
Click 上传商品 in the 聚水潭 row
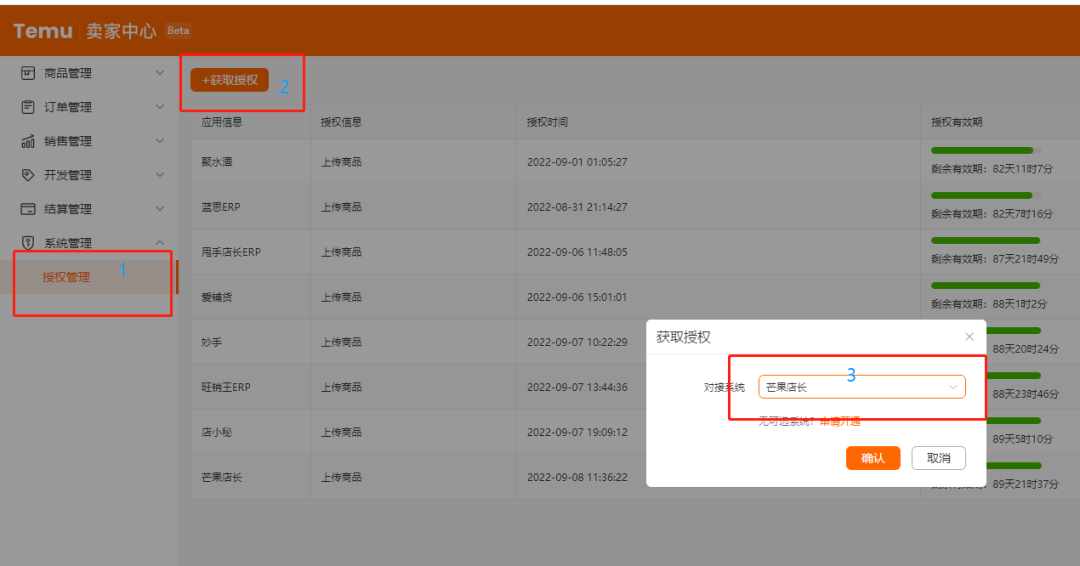tap(341, 162)
